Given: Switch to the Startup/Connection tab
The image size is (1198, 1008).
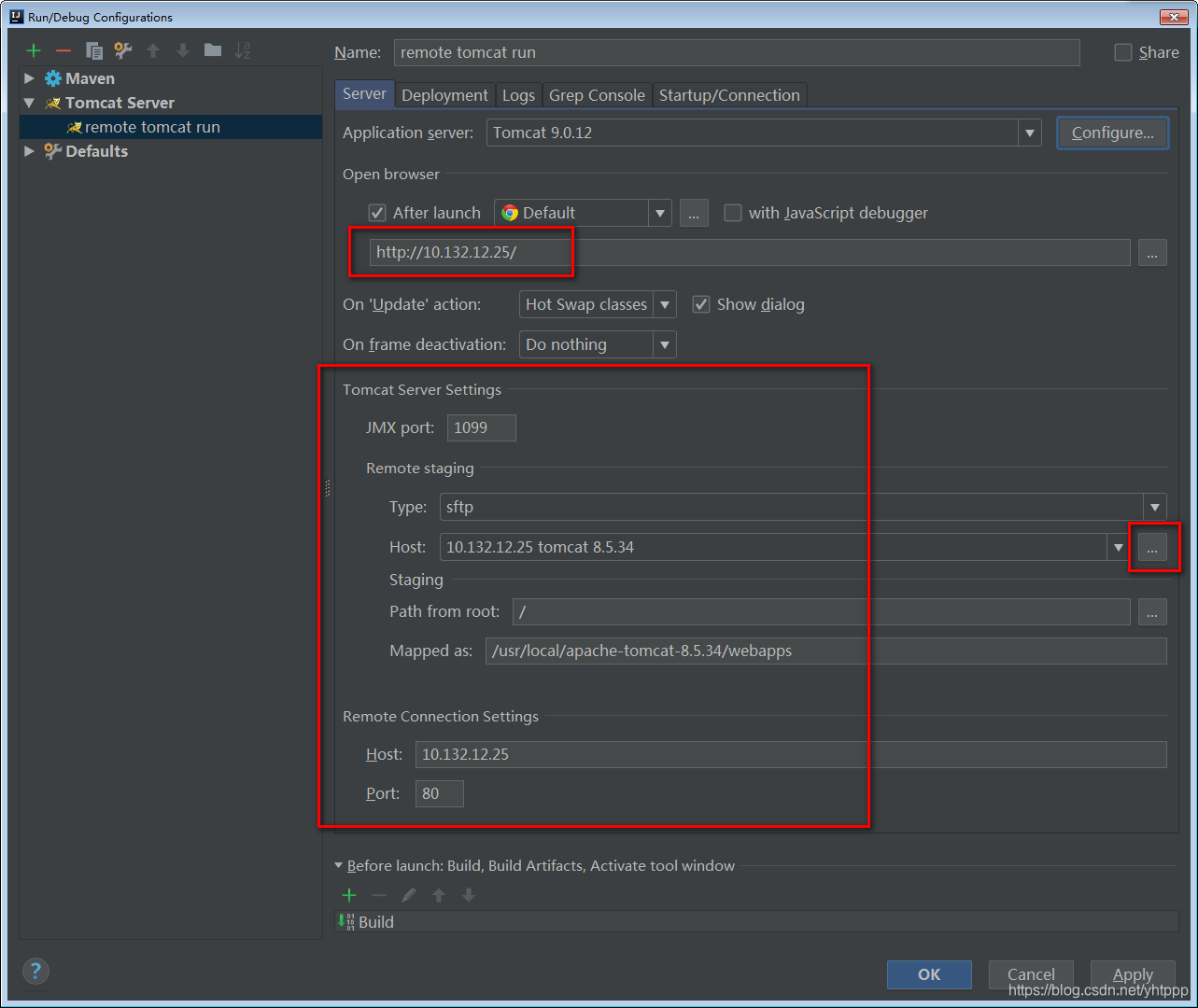Looking at the screenshot, I should pos(729,95).
